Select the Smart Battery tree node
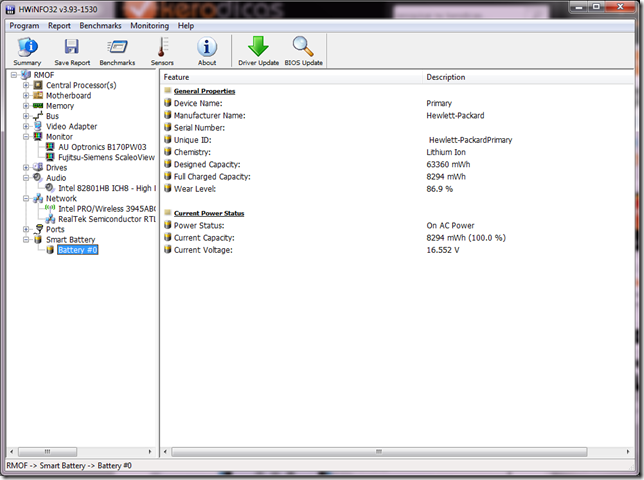Screen dimensions: 644x480 (70, 239)
